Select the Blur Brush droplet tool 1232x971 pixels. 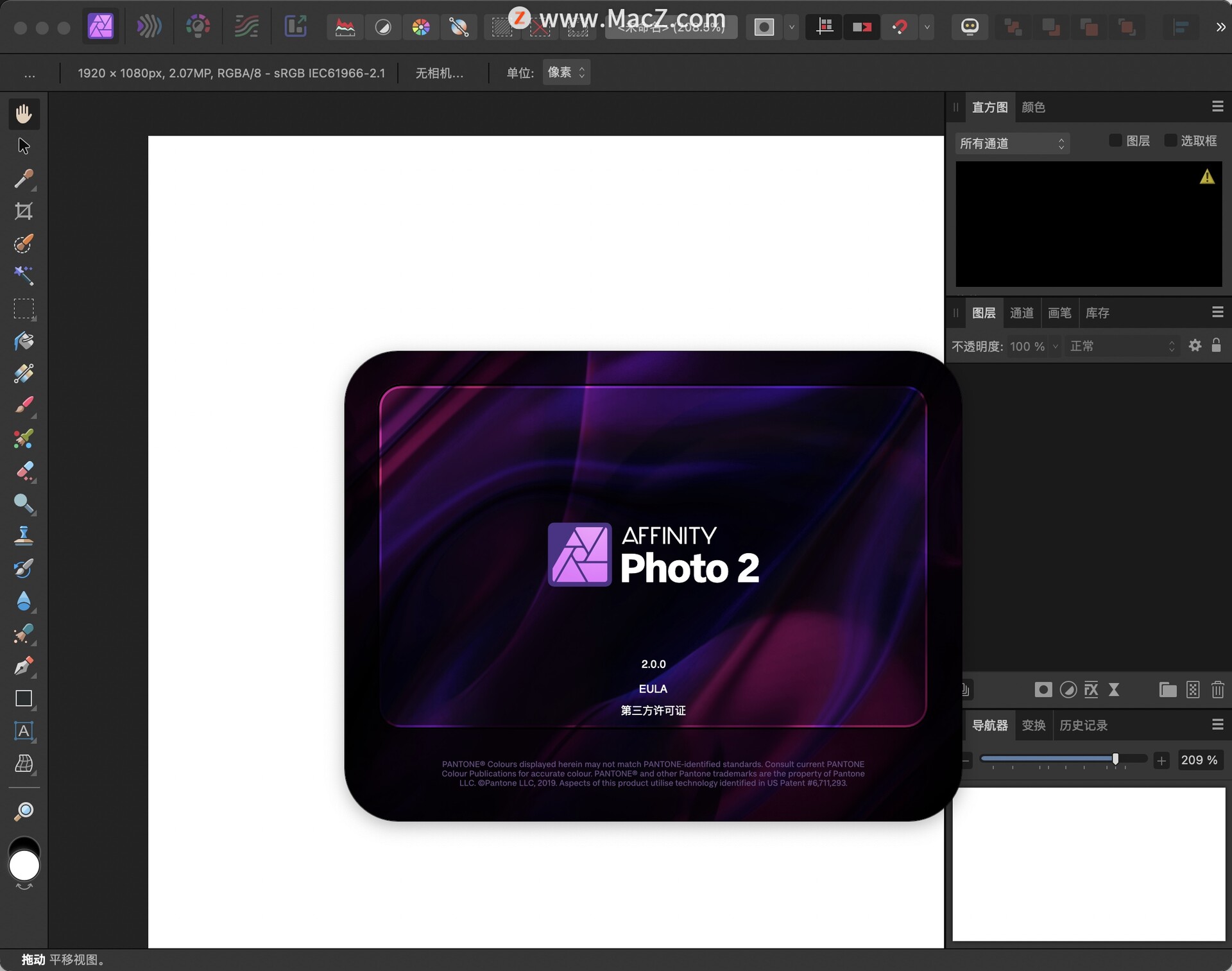coord(24,601)
